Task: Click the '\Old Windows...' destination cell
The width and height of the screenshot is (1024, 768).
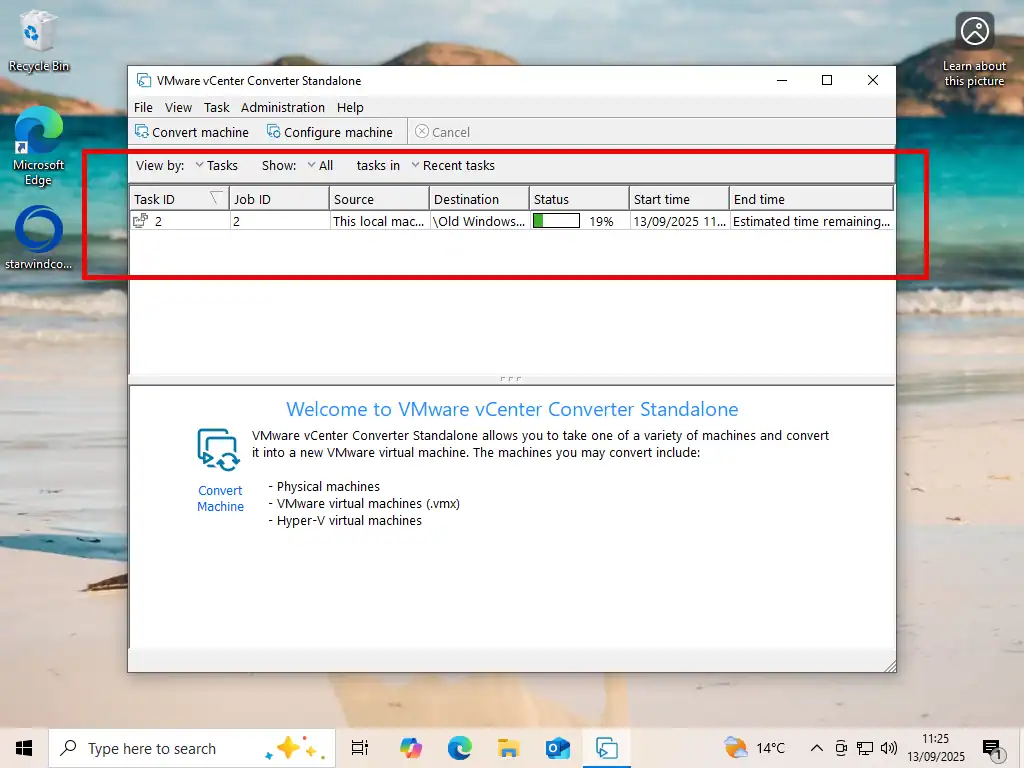Action: 479,221
